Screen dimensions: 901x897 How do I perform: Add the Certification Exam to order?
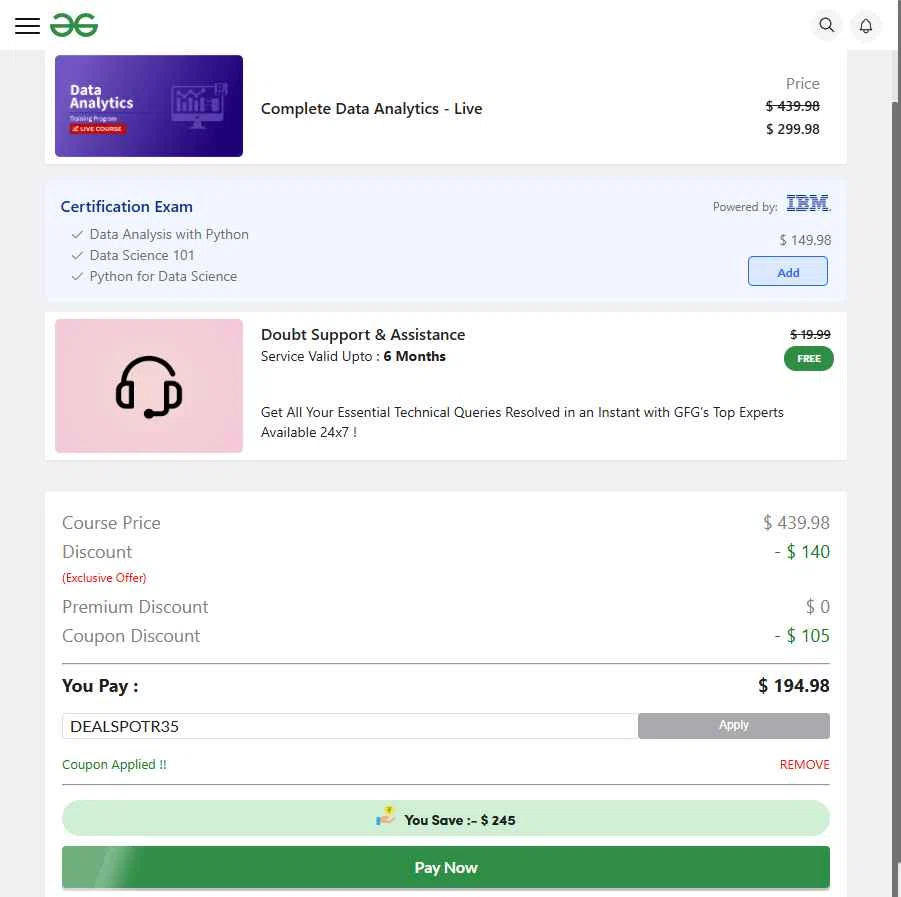[x=787, y=272]
